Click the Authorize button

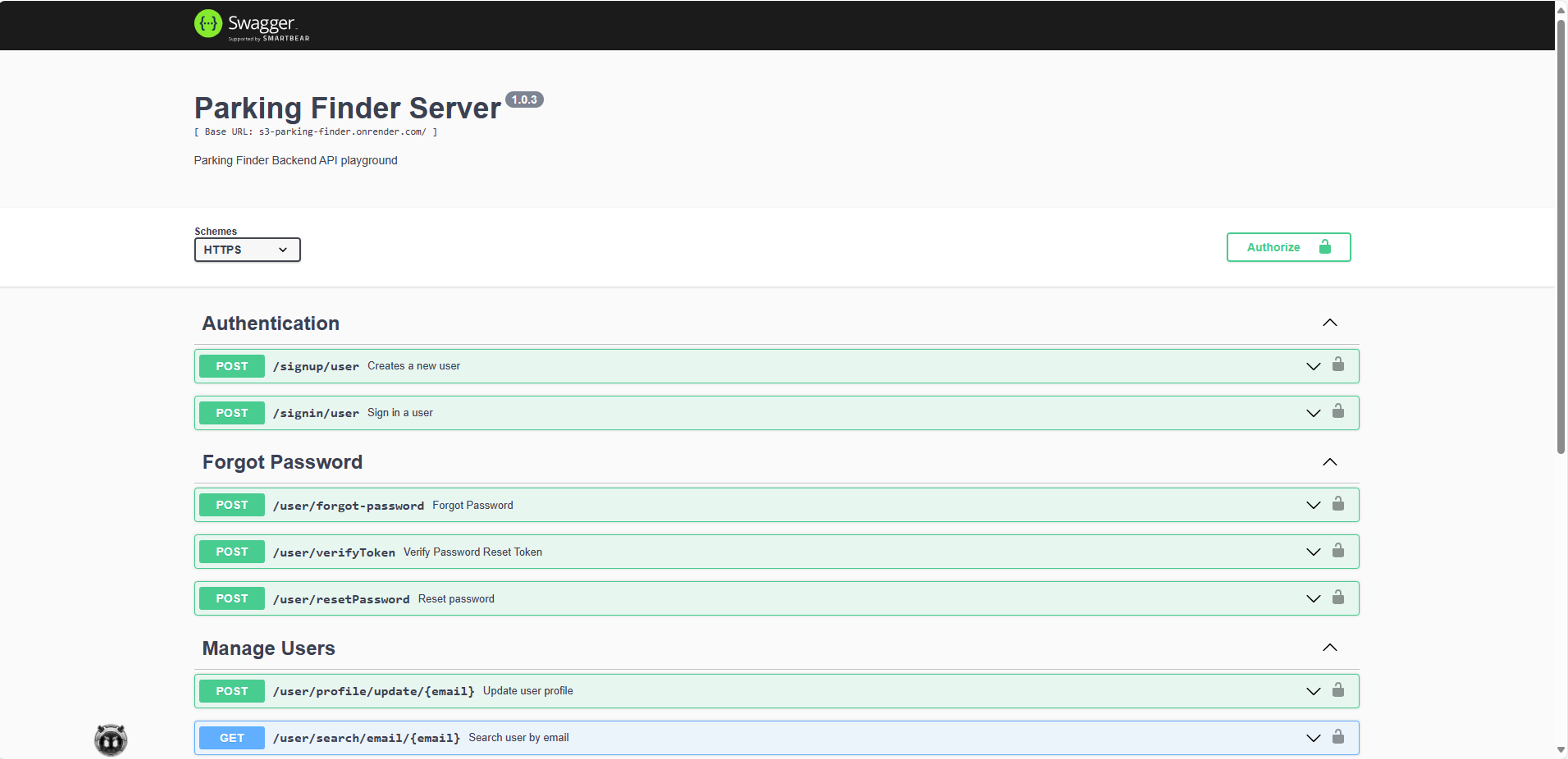point(1289,247)
